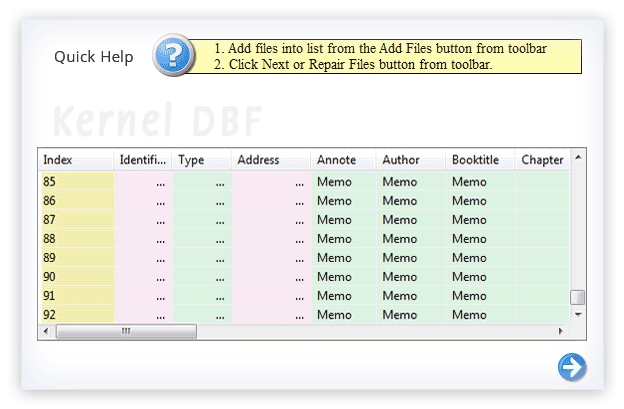Click the Type ellipsis cell in row 90
624x409 pixels.
[202, 277]
